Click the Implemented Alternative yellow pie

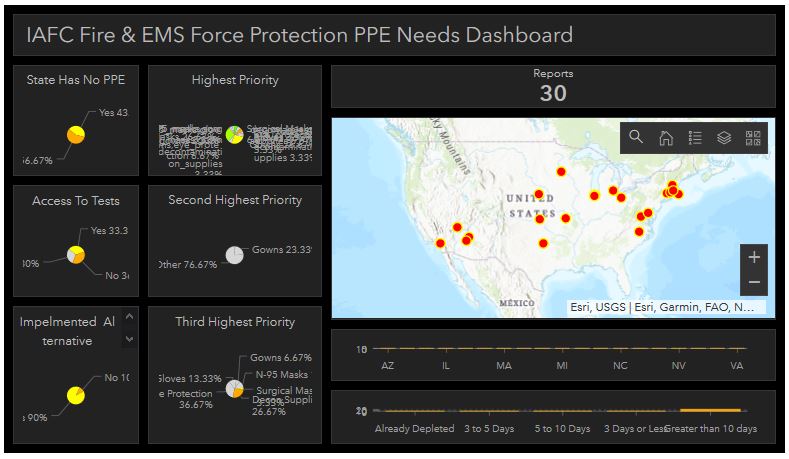[x=75, y=395]
